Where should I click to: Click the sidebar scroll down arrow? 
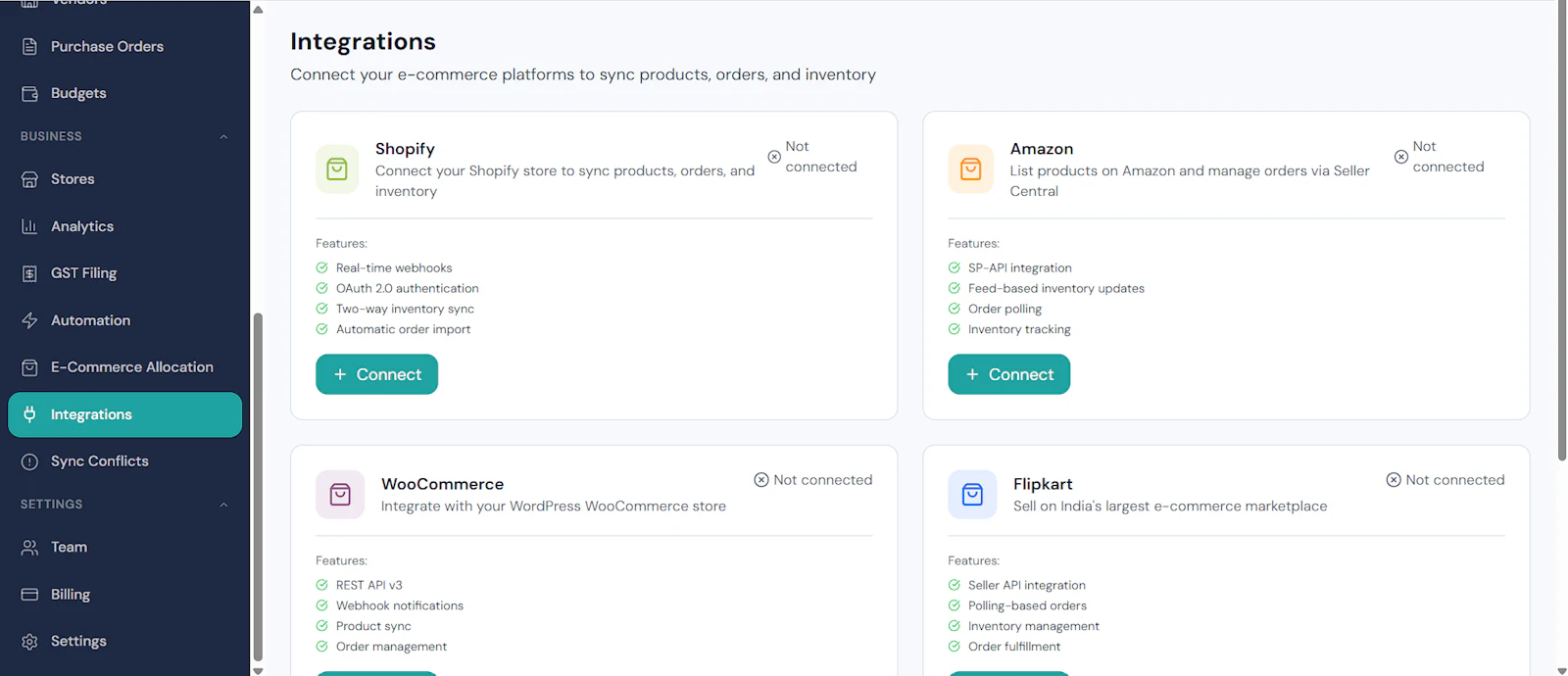258,670
